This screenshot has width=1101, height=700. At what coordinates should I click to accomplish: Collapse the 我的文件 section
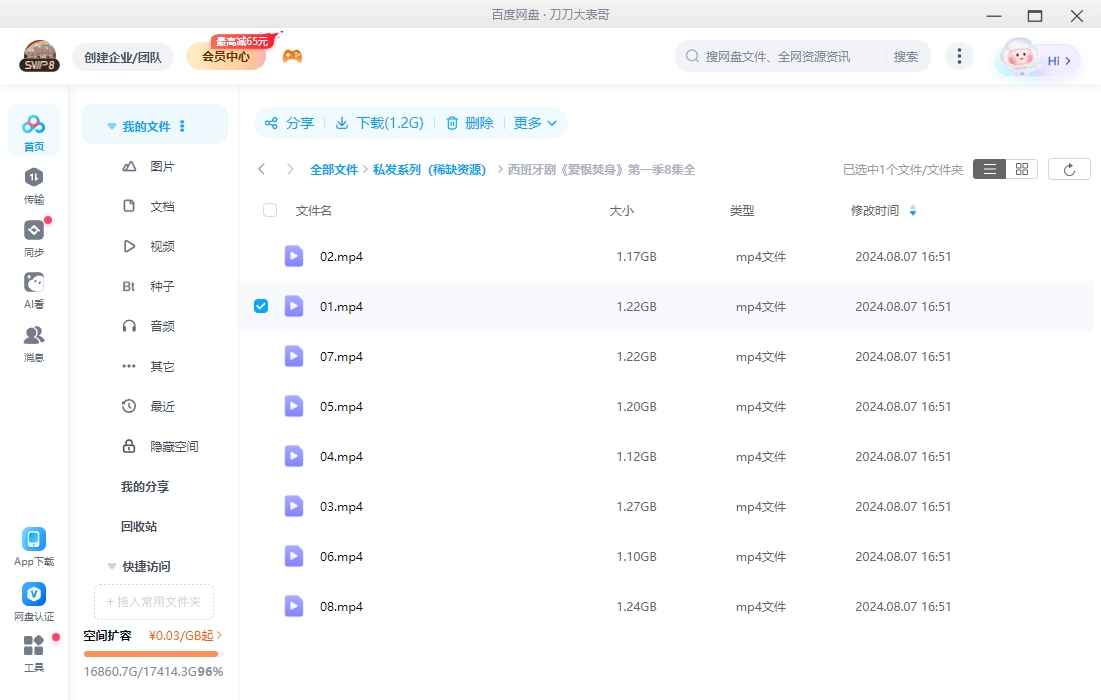click(x=111, y=126)
